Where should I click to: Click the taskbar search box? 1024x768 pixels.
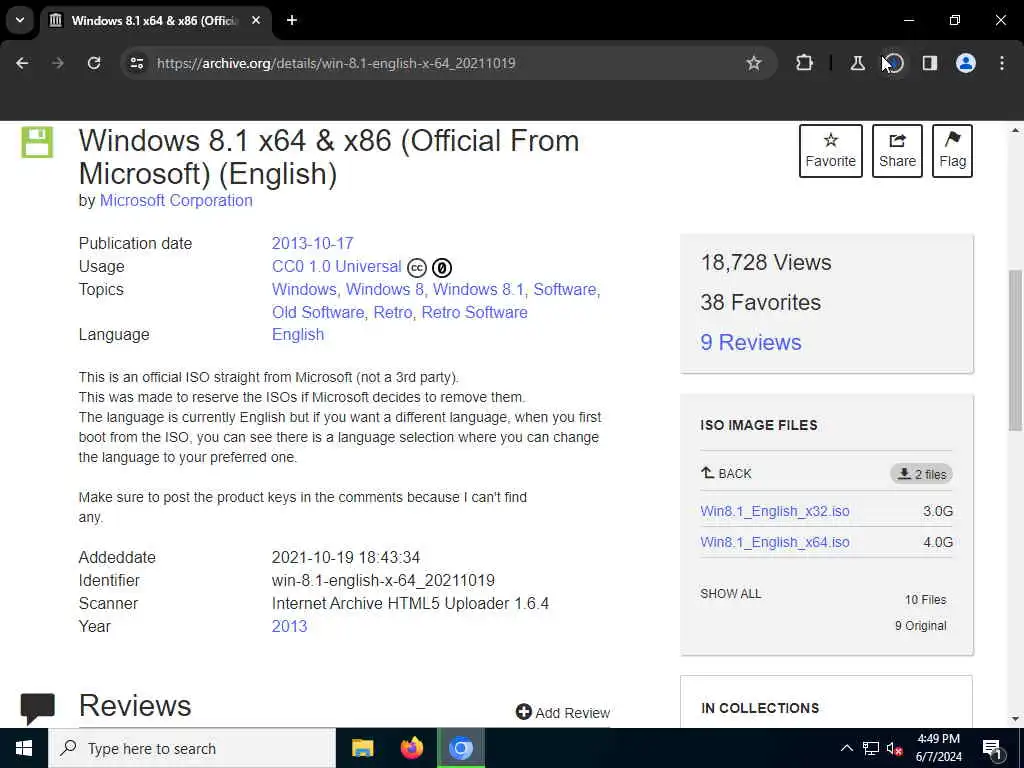(x=192, y=748)
